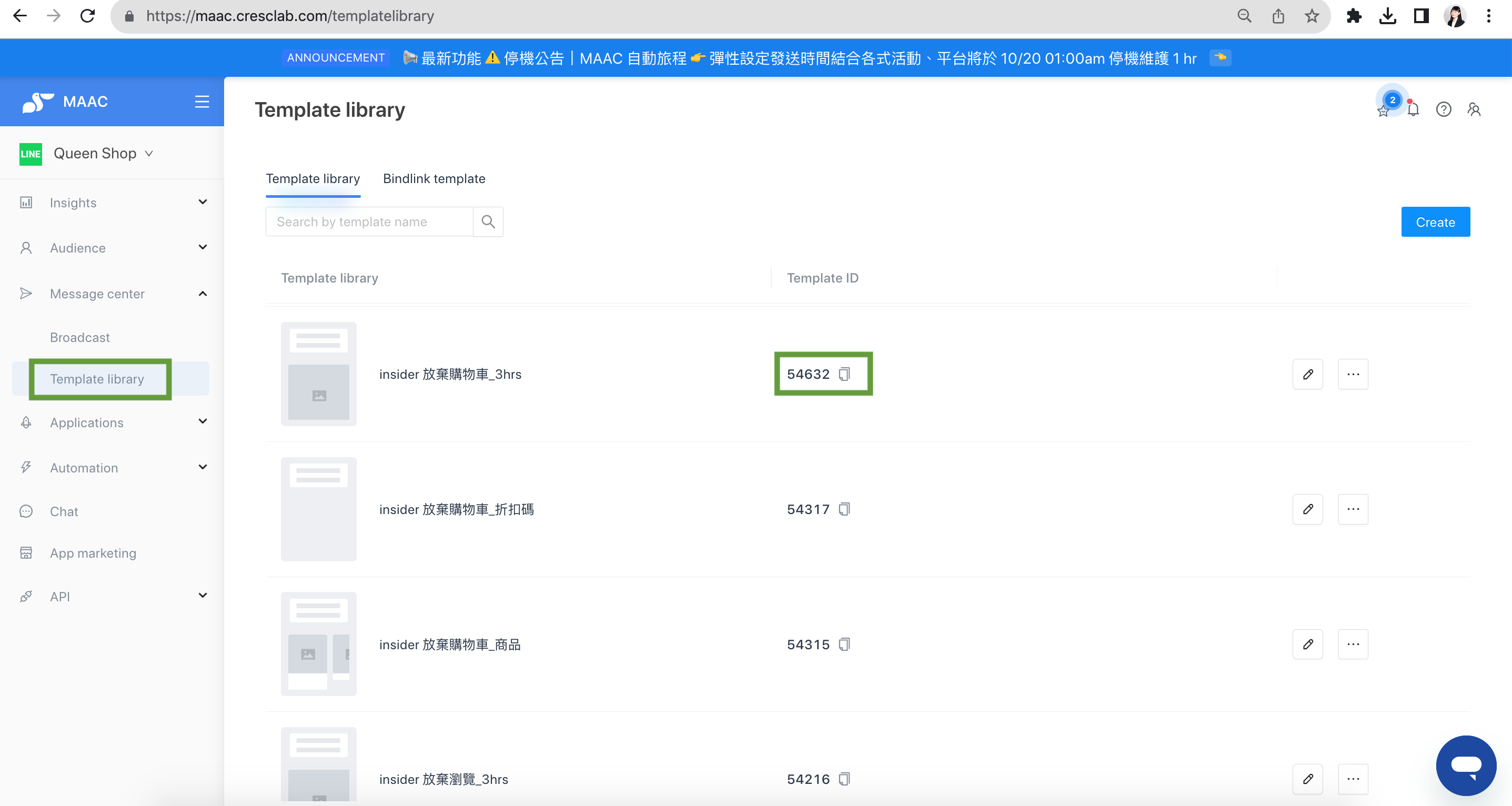Edit insider 放棄購物車_商品 template
The image size is (1512, 806).
click(x=1308, y=644)
